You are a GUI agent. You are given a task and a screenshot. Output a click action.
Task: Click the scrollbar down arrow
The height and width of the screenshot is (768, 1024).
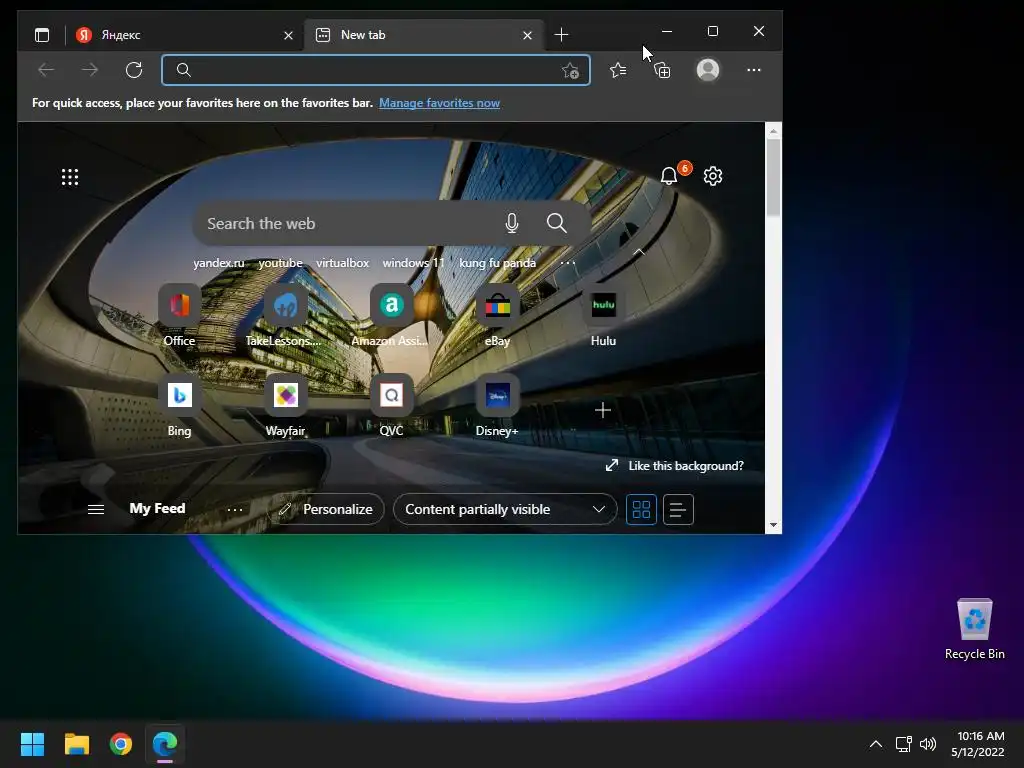[773, 525]
